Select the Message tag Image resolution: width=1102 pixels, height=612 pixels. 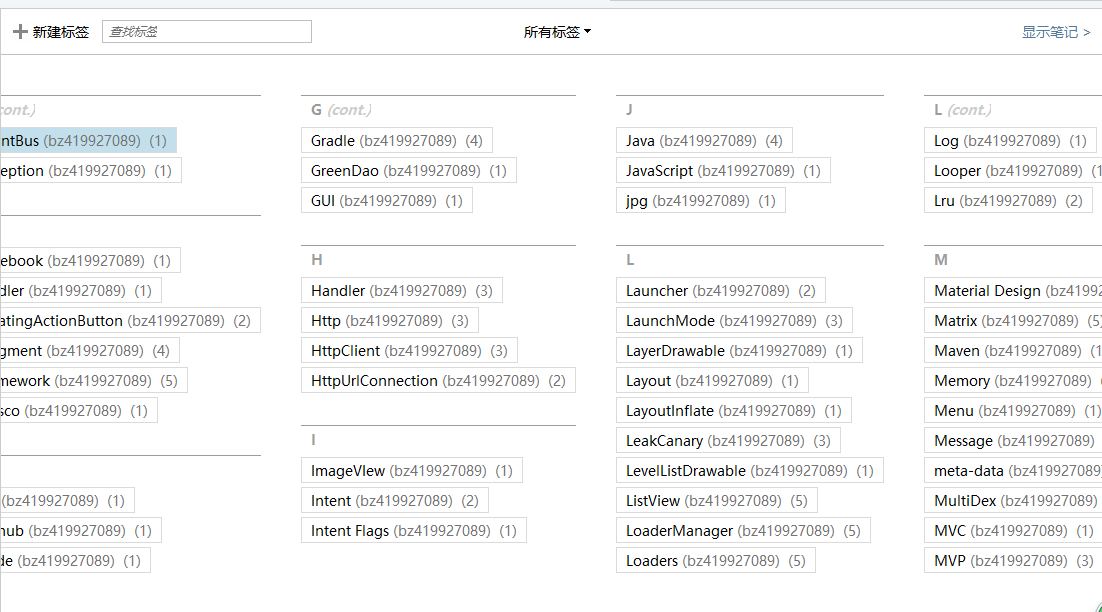1013,441
